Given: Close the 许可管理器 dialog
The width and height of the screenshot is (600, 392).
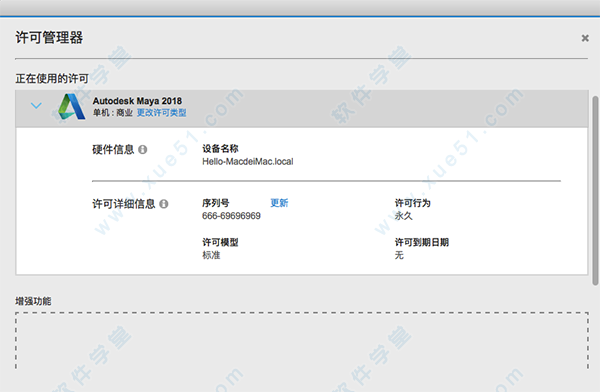Looking at the screenshot, I should click(x=585, y=38).
